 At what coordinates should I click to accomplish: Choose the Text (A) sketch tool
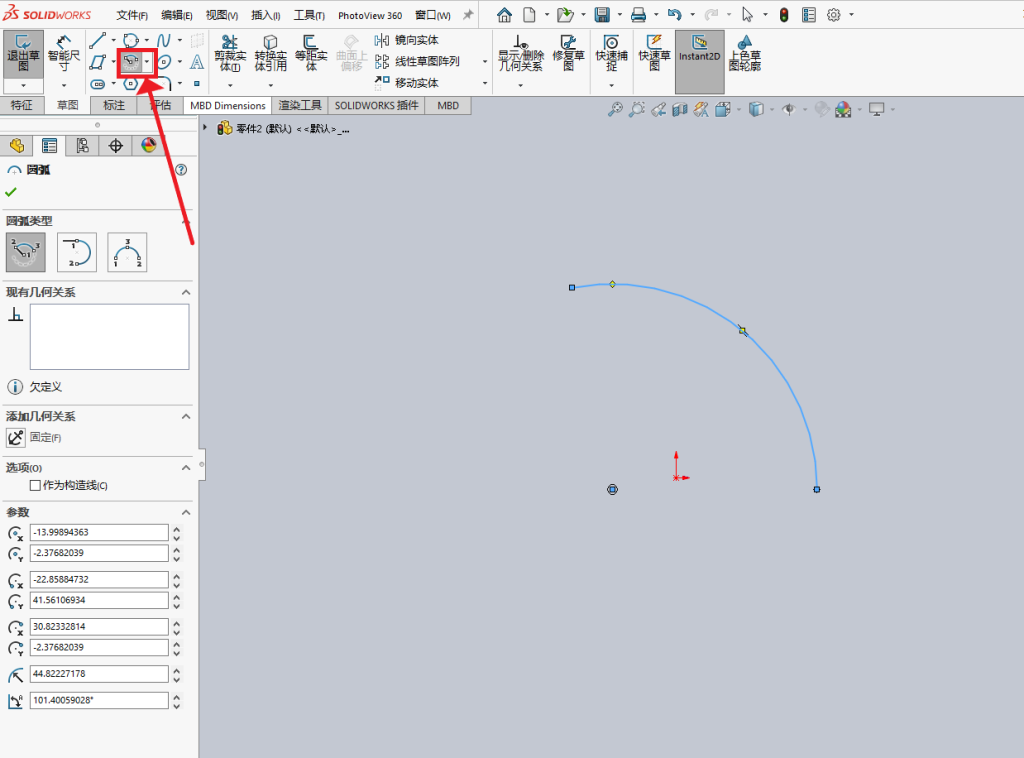coord(197,62)
